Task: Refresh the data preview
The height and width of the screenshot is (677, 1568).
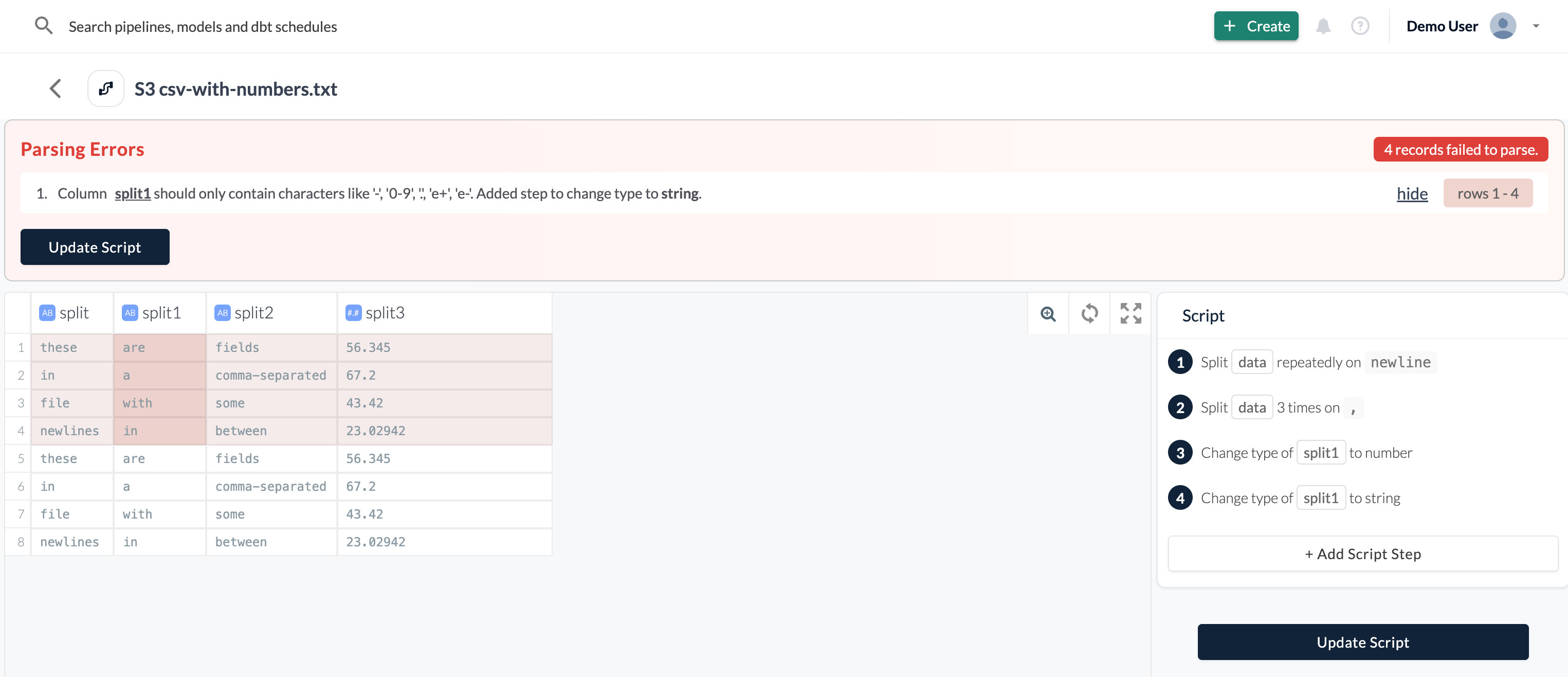Action: point(1089,313)
